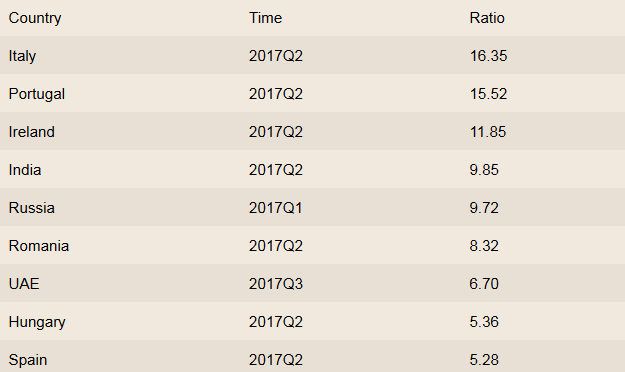Select the India country cell
This screenshot has width=625, height=372.
pyautogui.click(x=25, y=170)
